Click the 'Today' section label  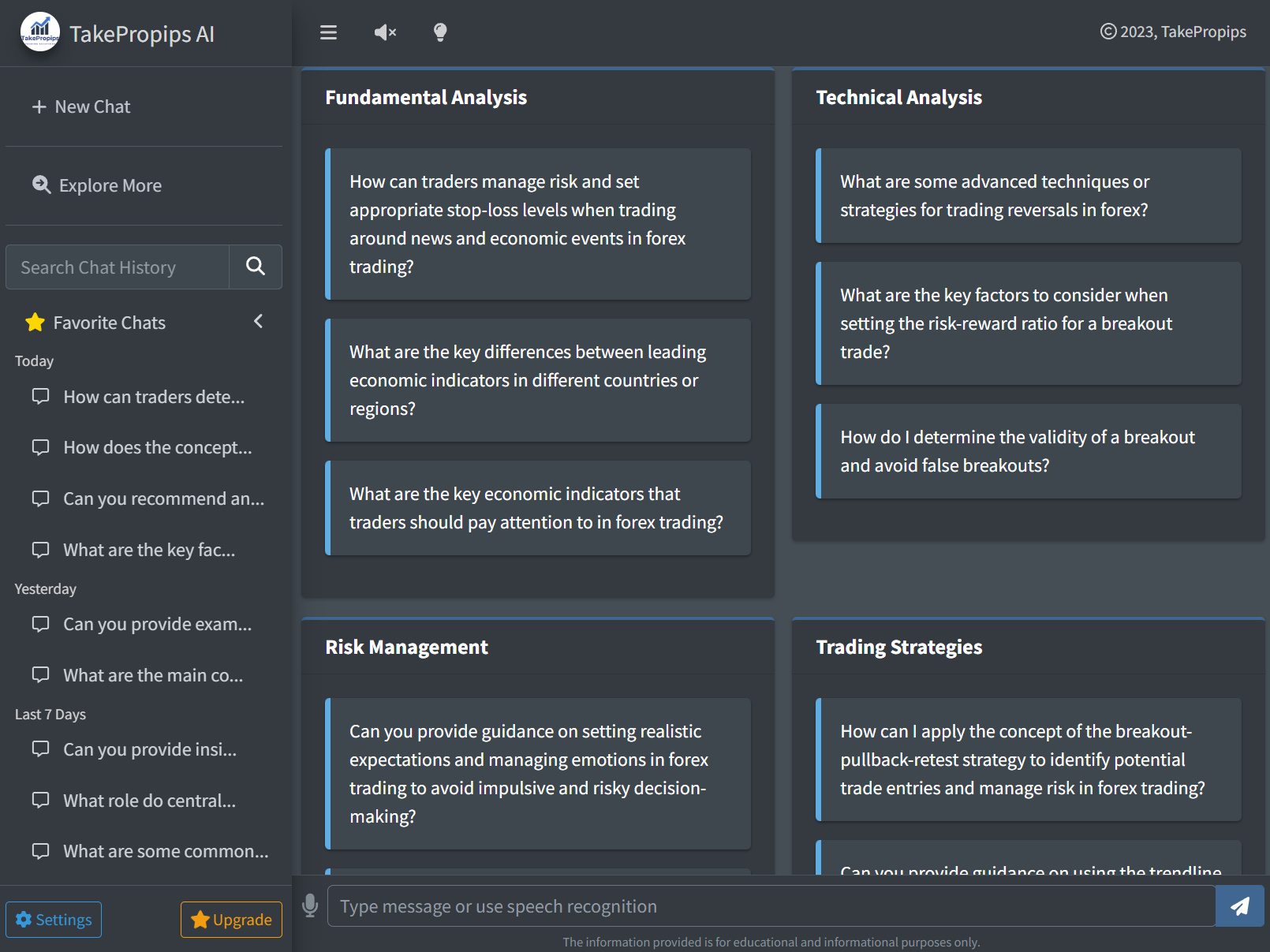(34, 361)
